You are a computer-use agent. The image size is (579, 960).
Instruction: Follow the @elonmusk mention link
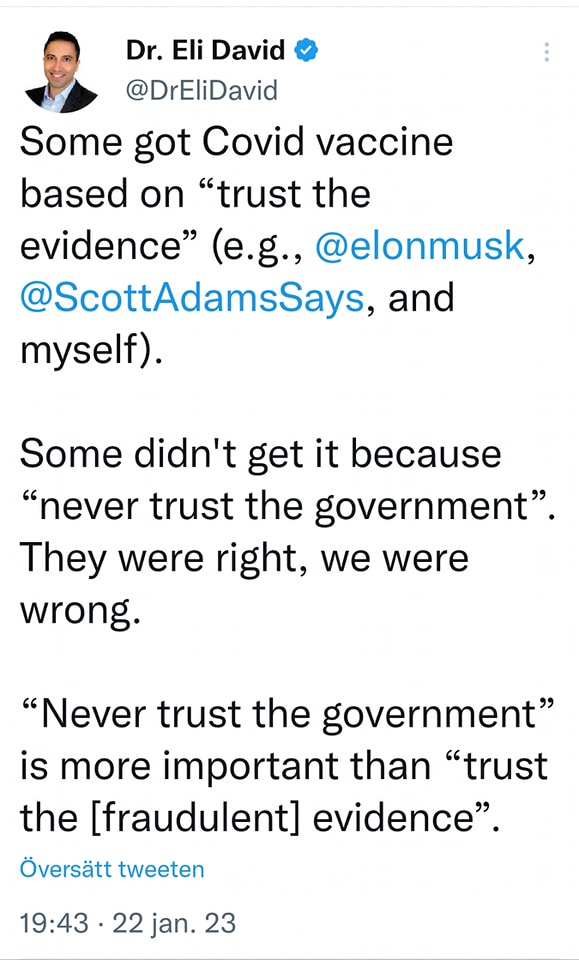[420, 246]
